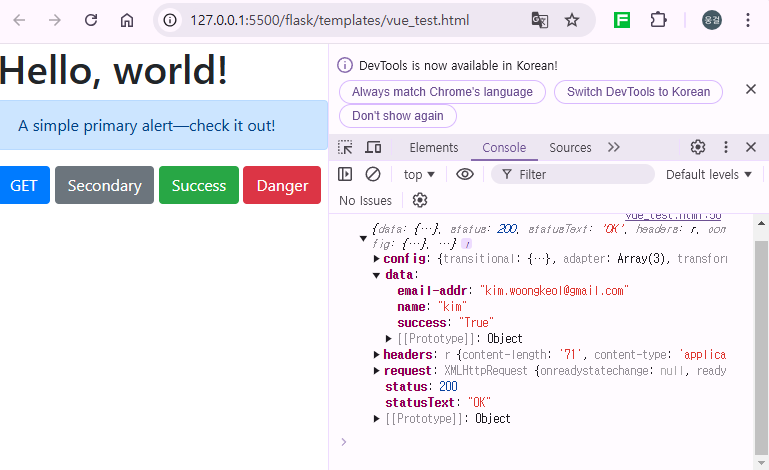View site information icon in address bar
769x470 pixels.
pos(170,20)
